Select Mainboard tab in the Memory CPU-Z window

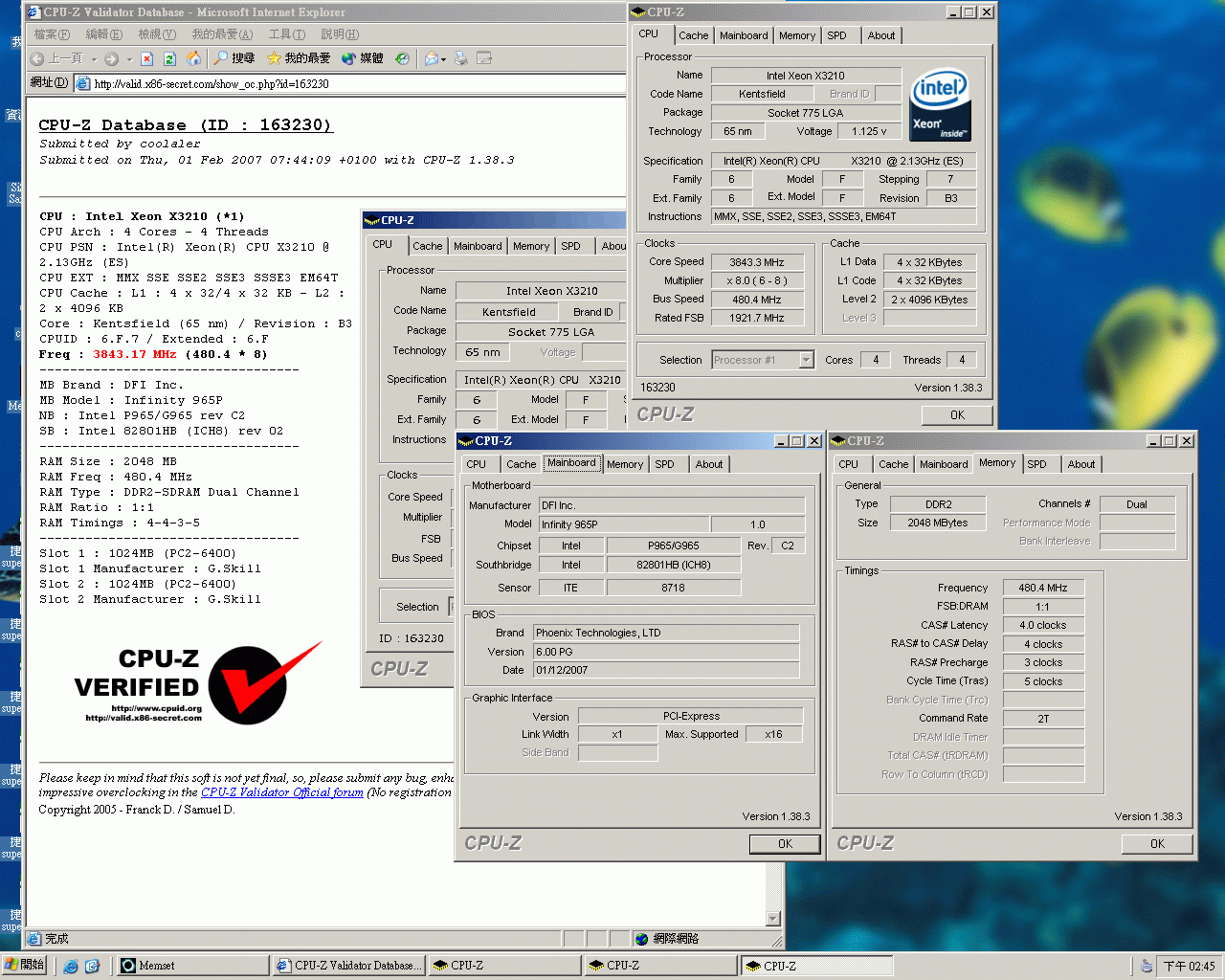coord(944,464)
